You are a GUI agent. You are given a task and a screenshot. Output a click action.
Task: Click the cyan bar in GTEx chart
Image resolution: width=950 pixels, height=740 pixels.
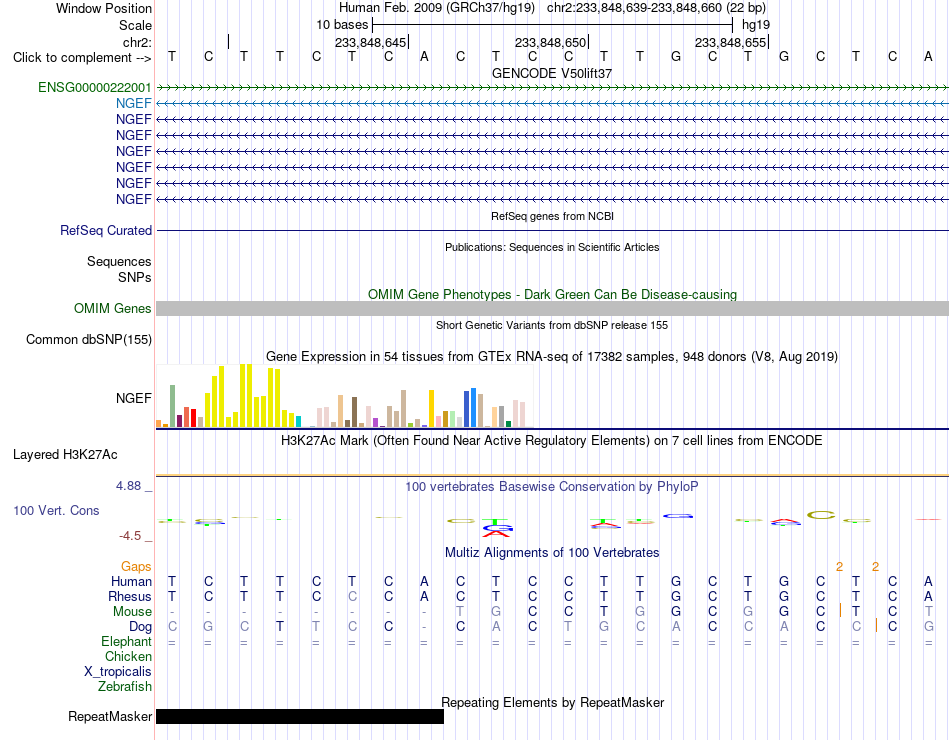(298, 421)
